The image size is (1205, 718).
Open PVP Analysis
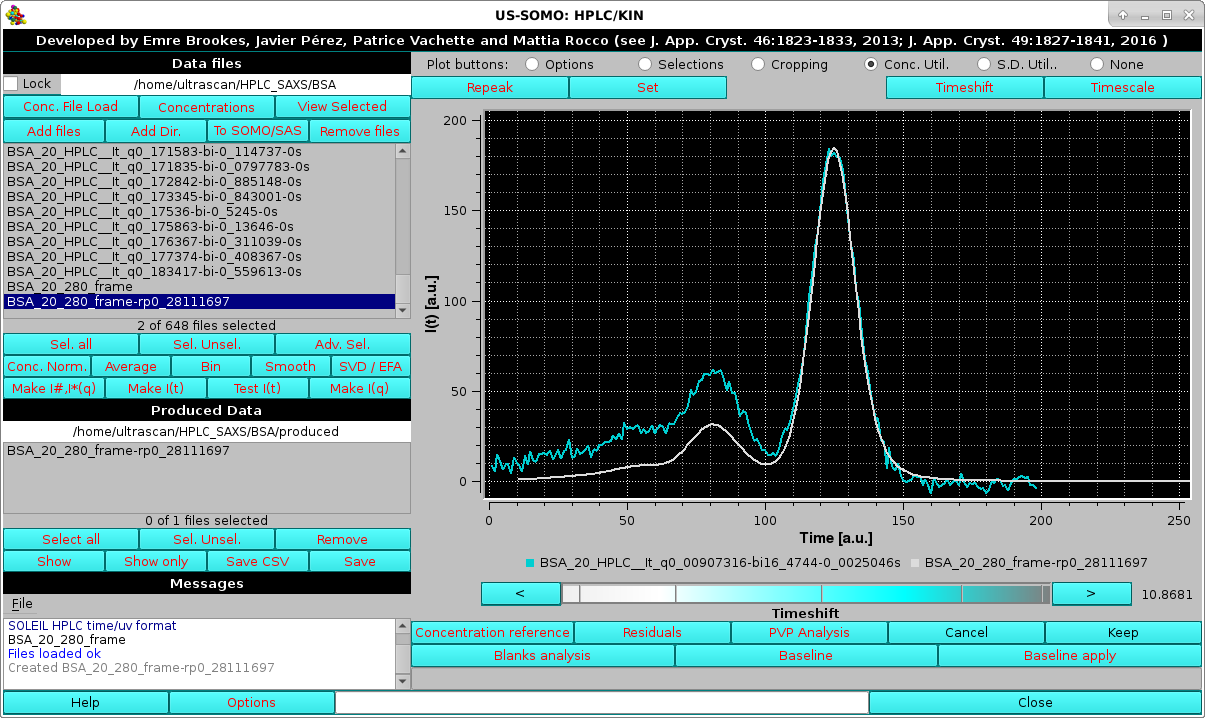coord(808,632)
